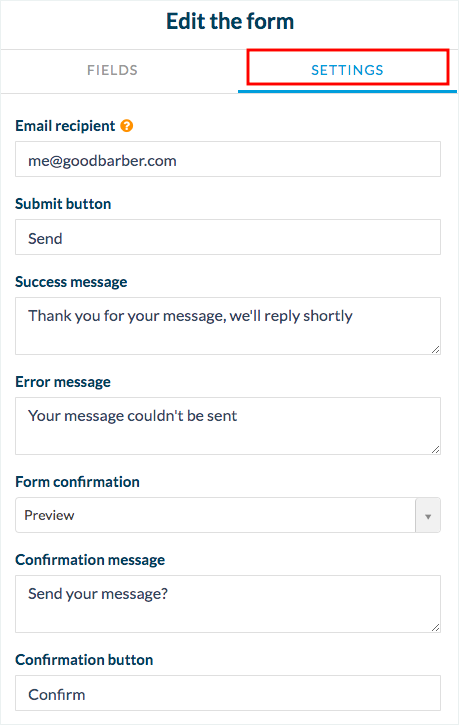Click inside the Success message text area
The height and width of the screenshot is (725, 459).
click(x=228, y=326)
